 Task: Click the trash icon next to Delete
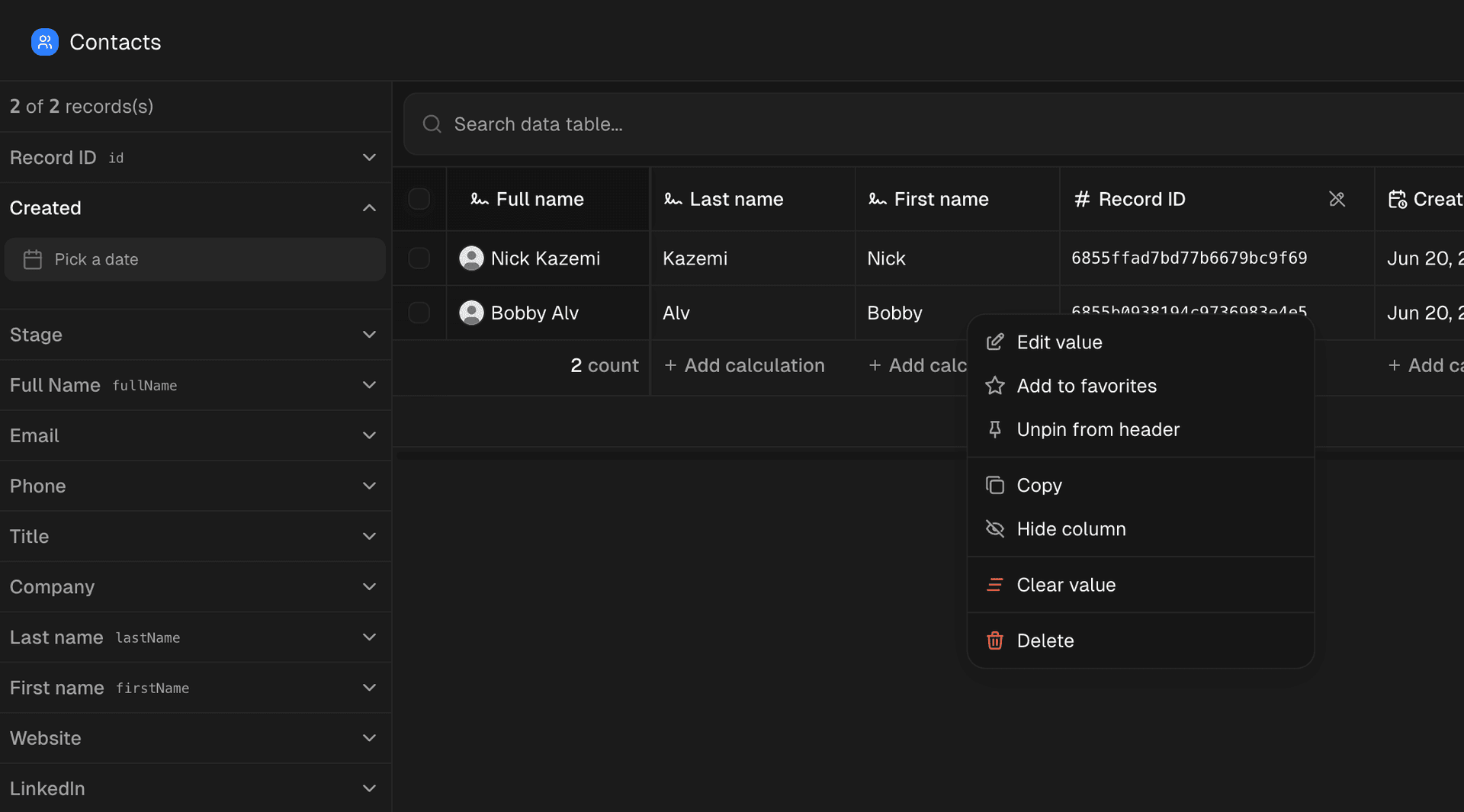click(x=994, y=640)
